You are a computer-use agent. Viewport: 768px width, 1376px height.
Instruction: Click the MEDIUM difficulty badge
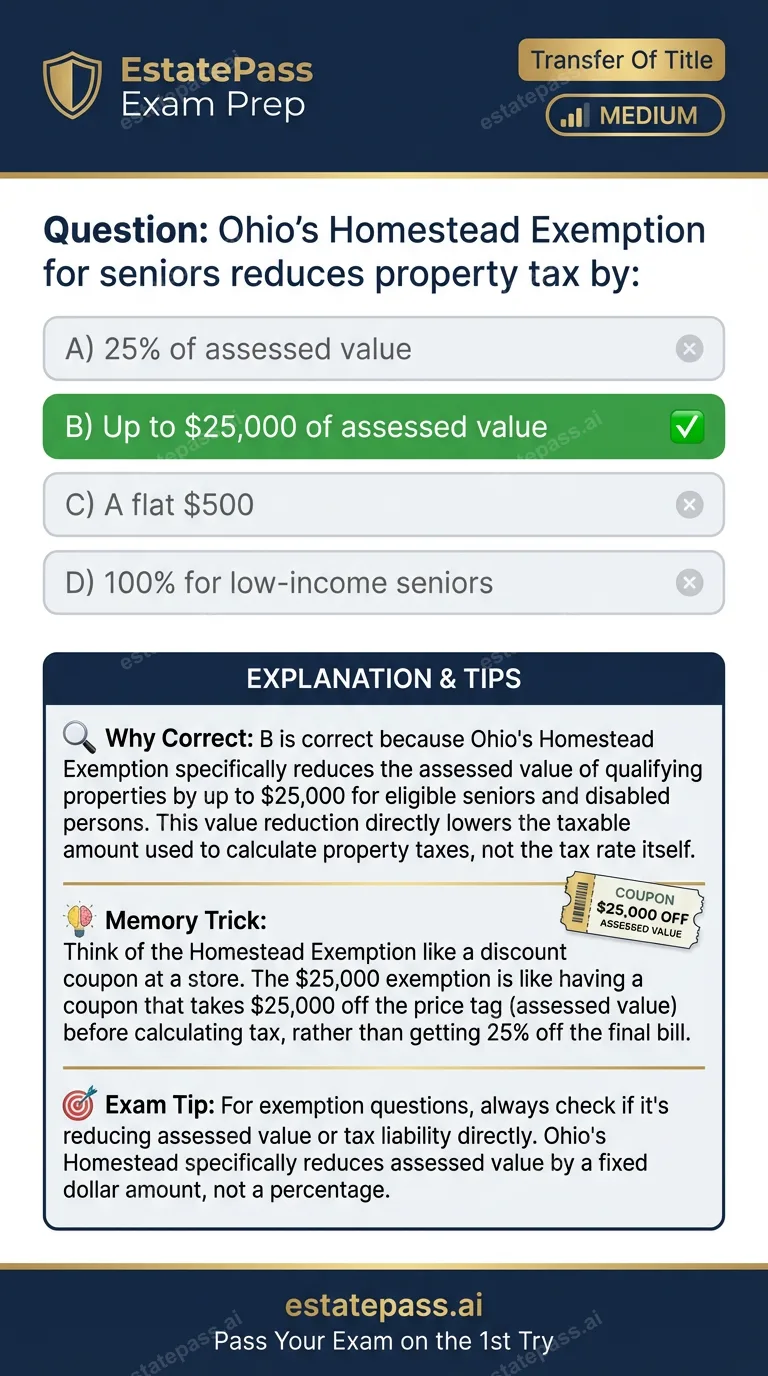coord(634,115)
